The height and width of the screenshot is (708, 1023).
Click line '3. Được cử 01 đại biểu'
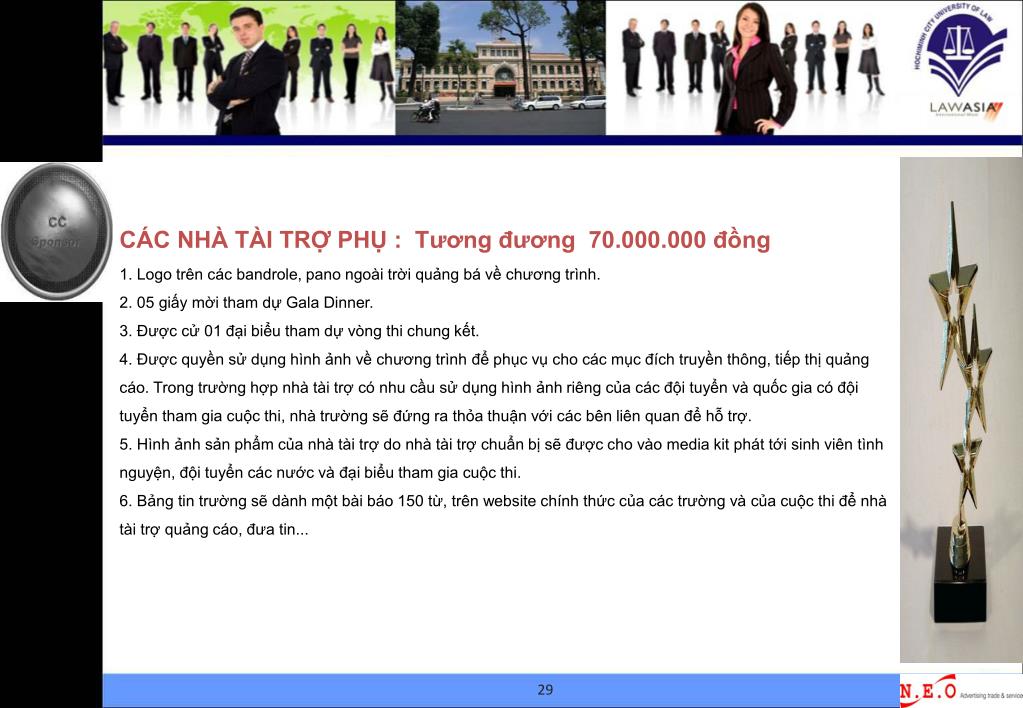coord(299,331)
